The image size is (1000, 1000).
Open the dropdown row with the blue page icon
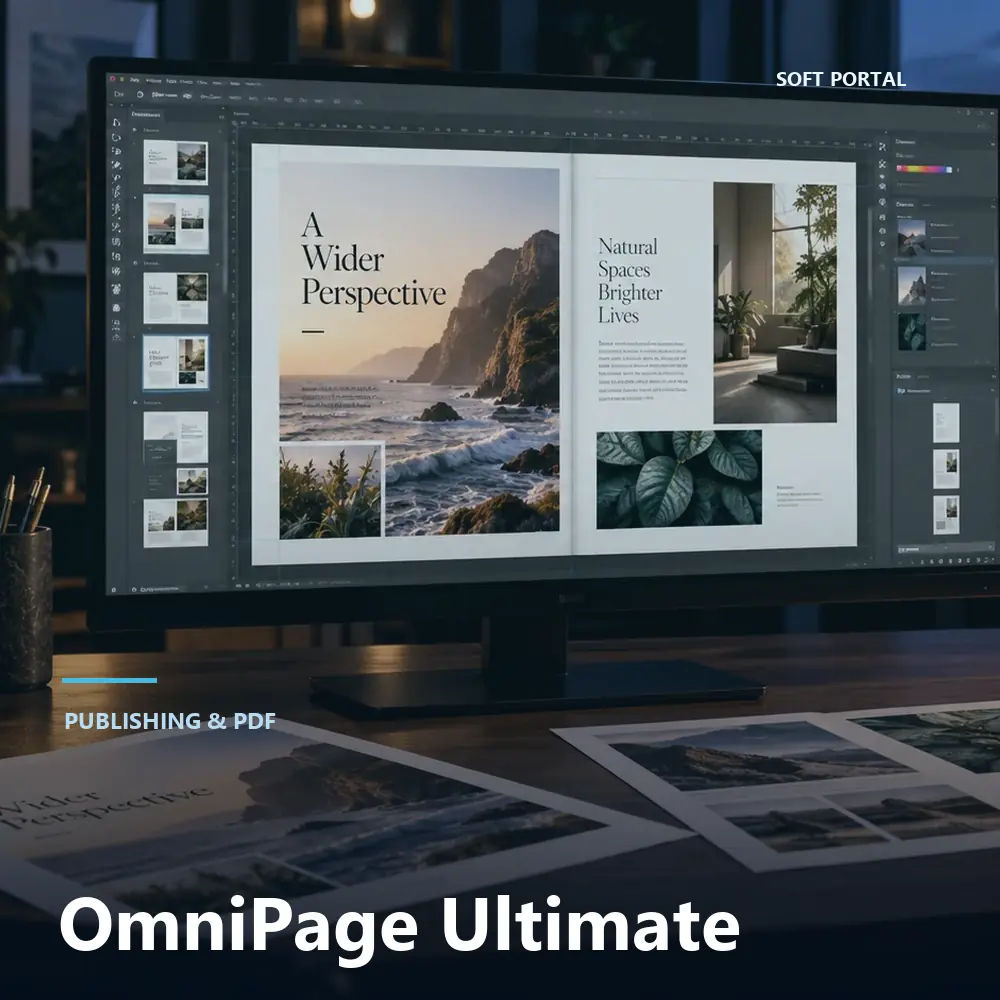pos(945,390)
